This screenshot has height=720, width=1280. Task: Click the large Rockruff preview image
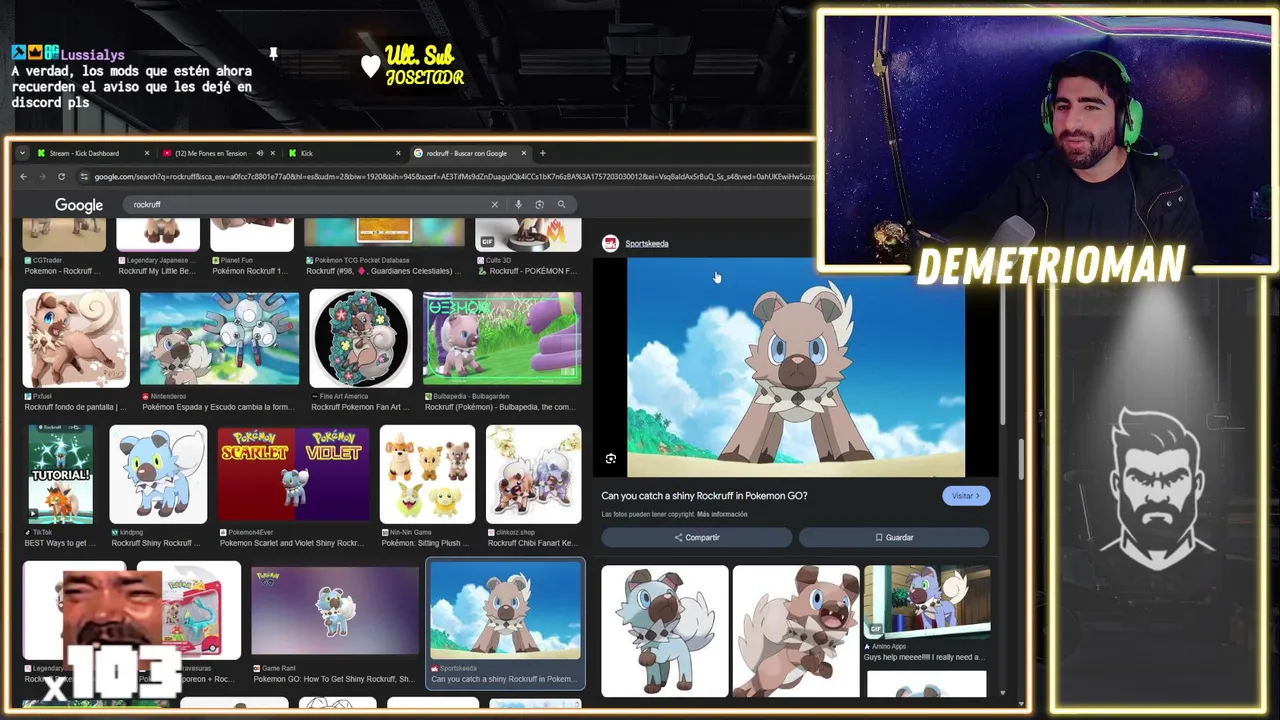click(x=796, y=367)
